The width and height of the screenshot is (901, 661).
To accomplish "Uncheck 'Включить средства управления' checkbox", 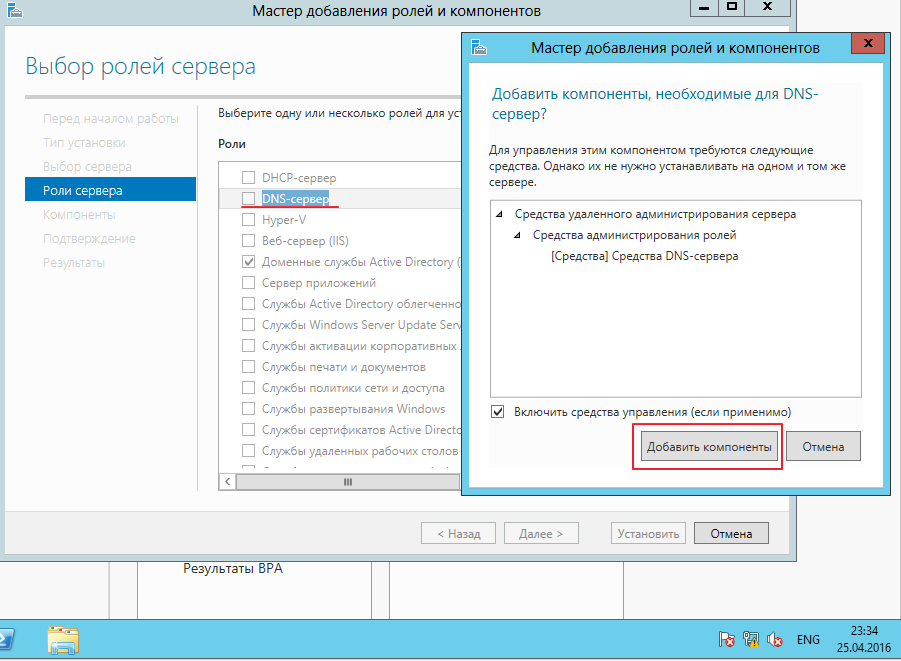I will (x=498, y=412).
